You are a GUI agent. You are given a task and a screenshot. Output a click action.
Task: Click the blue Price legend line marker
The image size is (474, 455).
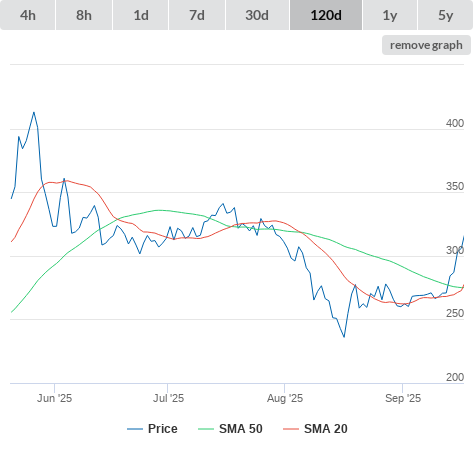pyautogui.click(x=135, y=429)
